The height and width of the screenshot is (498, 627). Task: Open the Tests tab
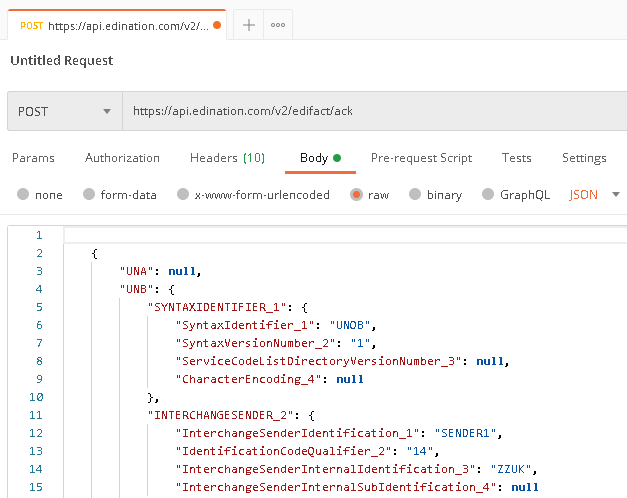517,158
